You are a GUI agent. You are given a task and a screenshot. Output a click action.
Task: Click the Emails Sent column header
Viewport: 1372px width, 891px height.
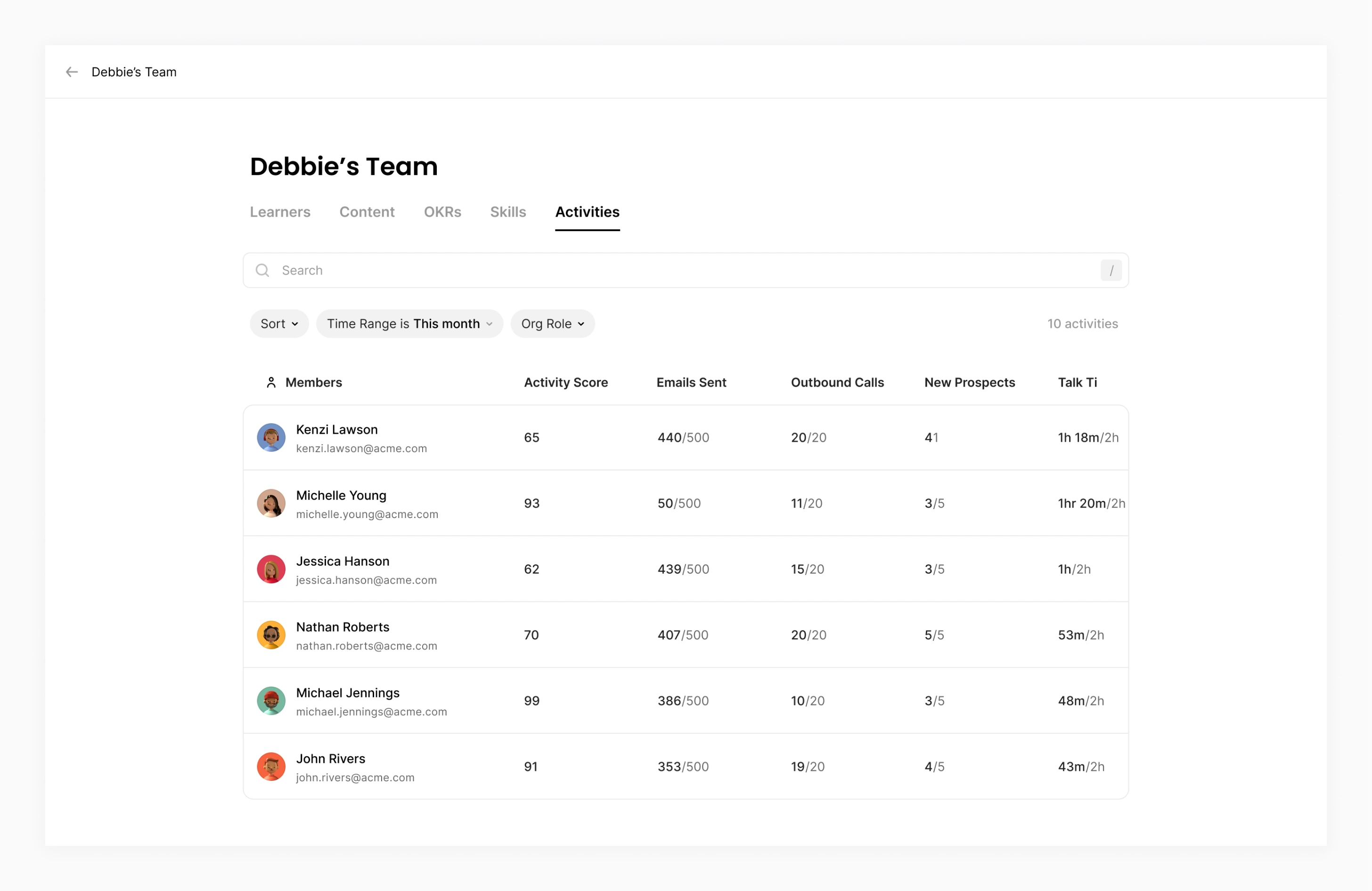tap(691, 382)
